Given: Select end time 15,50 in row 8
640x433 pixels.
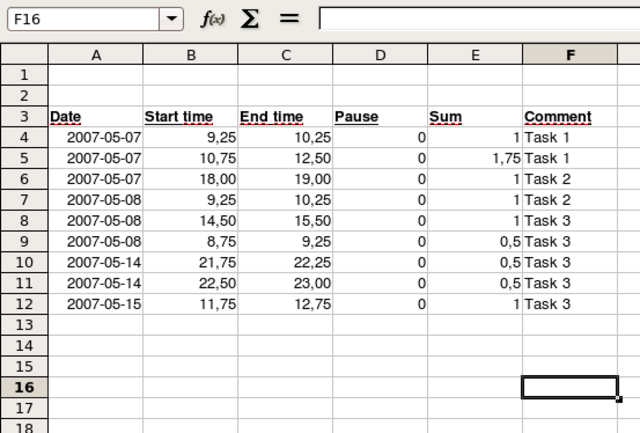Looking at the screenshot, I should click(x=285, y=221).
